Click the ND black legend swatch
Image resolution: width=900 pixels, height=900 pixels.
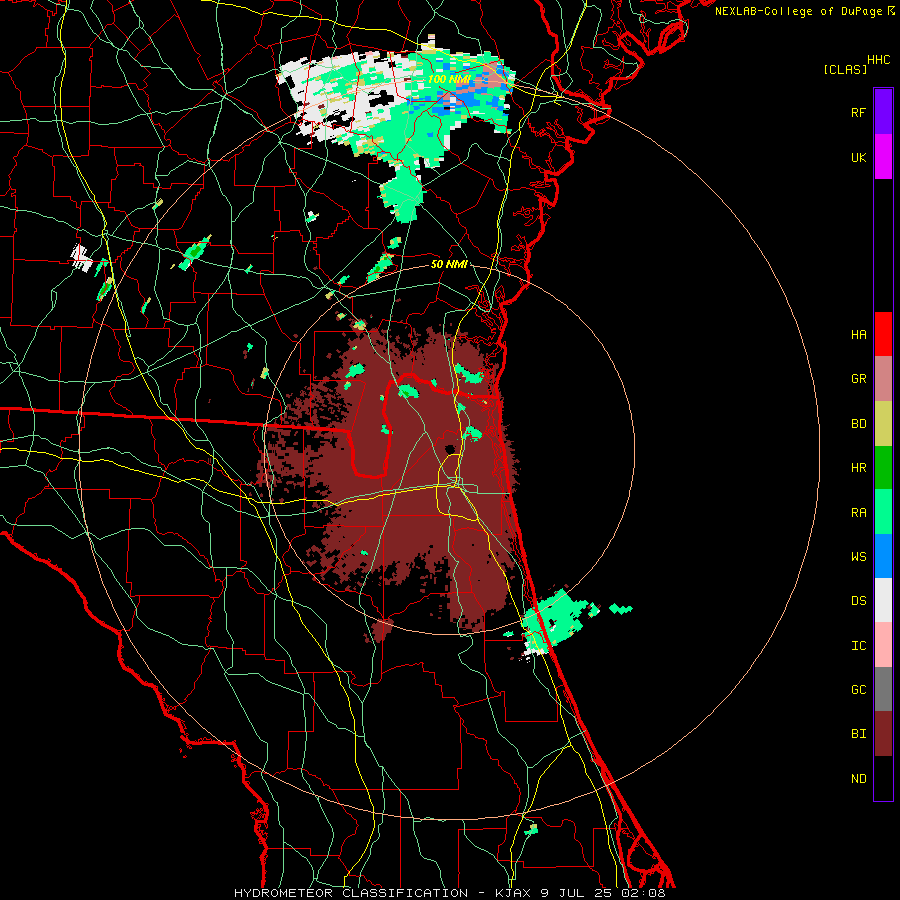[883, 778]
